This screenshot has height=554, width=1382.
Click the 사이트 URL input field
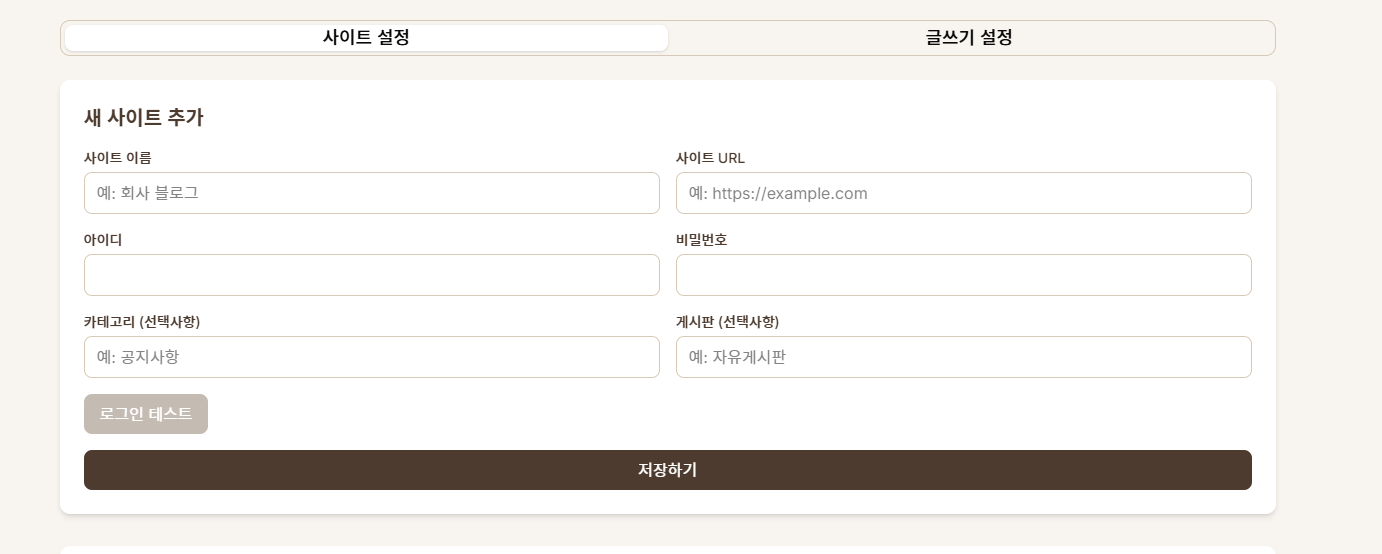[x=964, y=193]
